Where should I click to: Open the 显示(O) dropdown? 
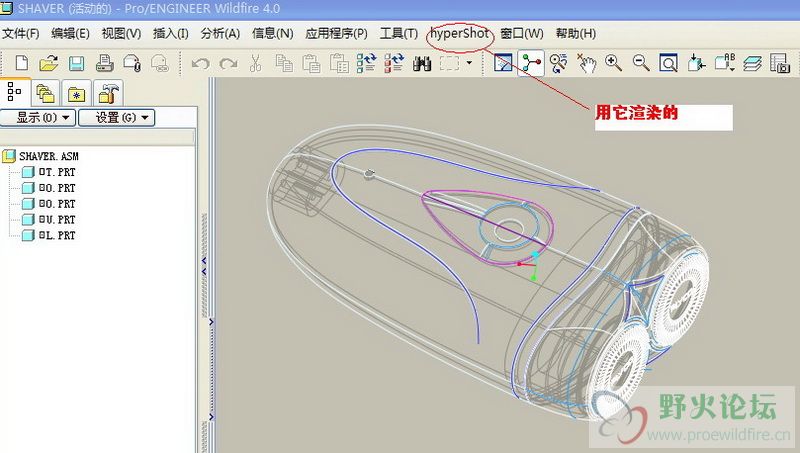[38, 118]
